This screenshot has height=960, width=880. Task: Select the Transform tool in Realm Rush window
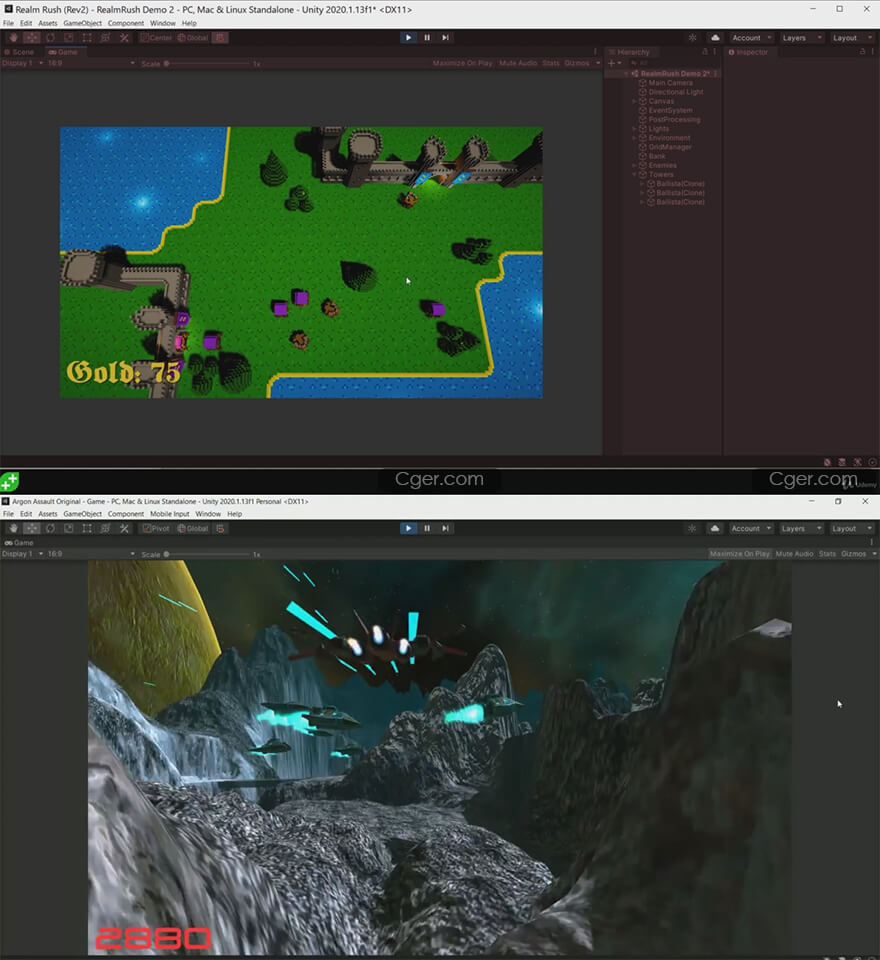pyautogui.click(x=105, y=38)
